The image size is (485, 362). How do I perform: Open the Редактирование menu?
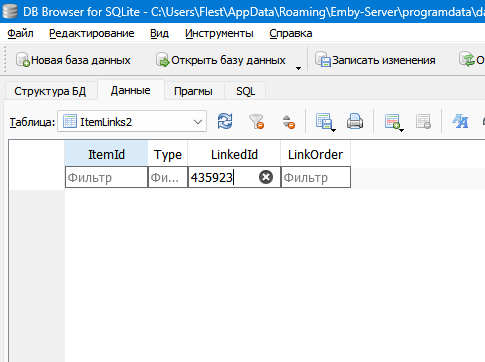click(92, 33)
